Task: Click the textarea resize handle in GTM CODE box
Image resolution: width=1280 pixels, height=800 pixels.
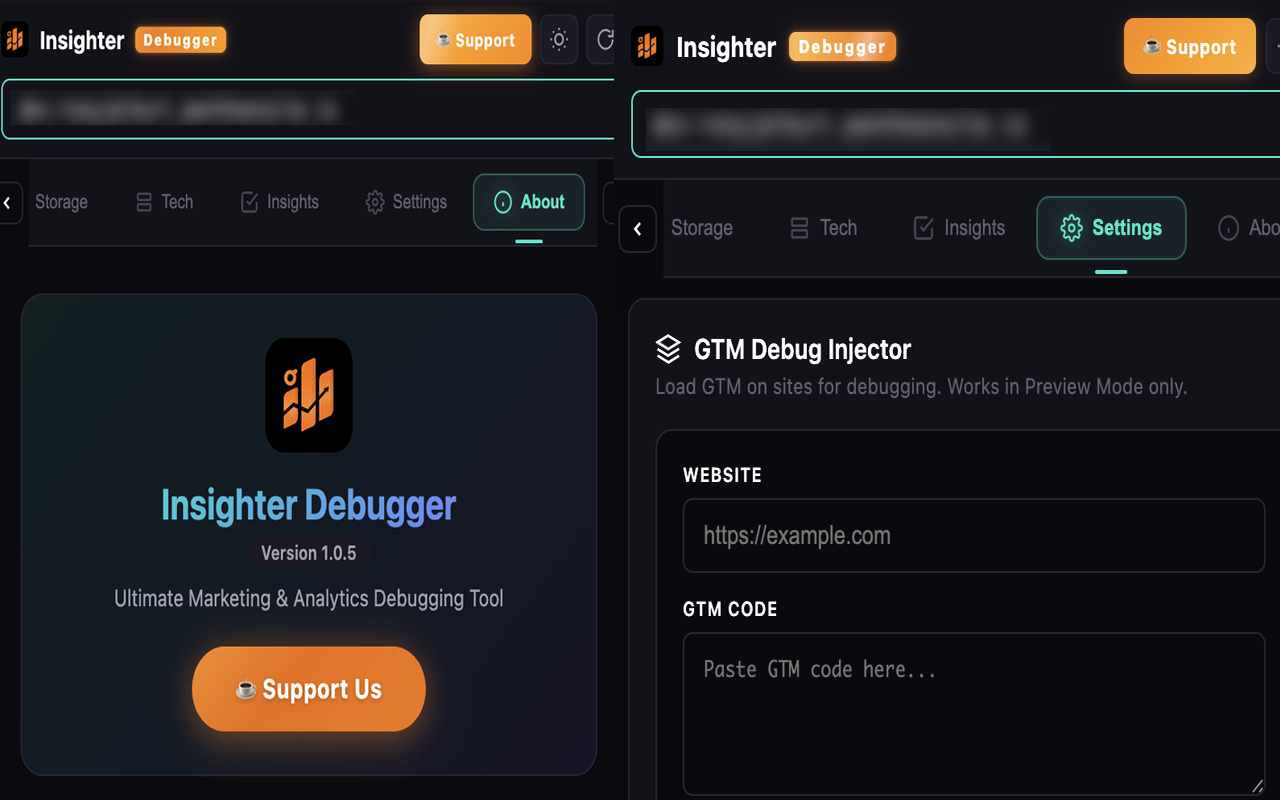Action: tap(1257, 786)
